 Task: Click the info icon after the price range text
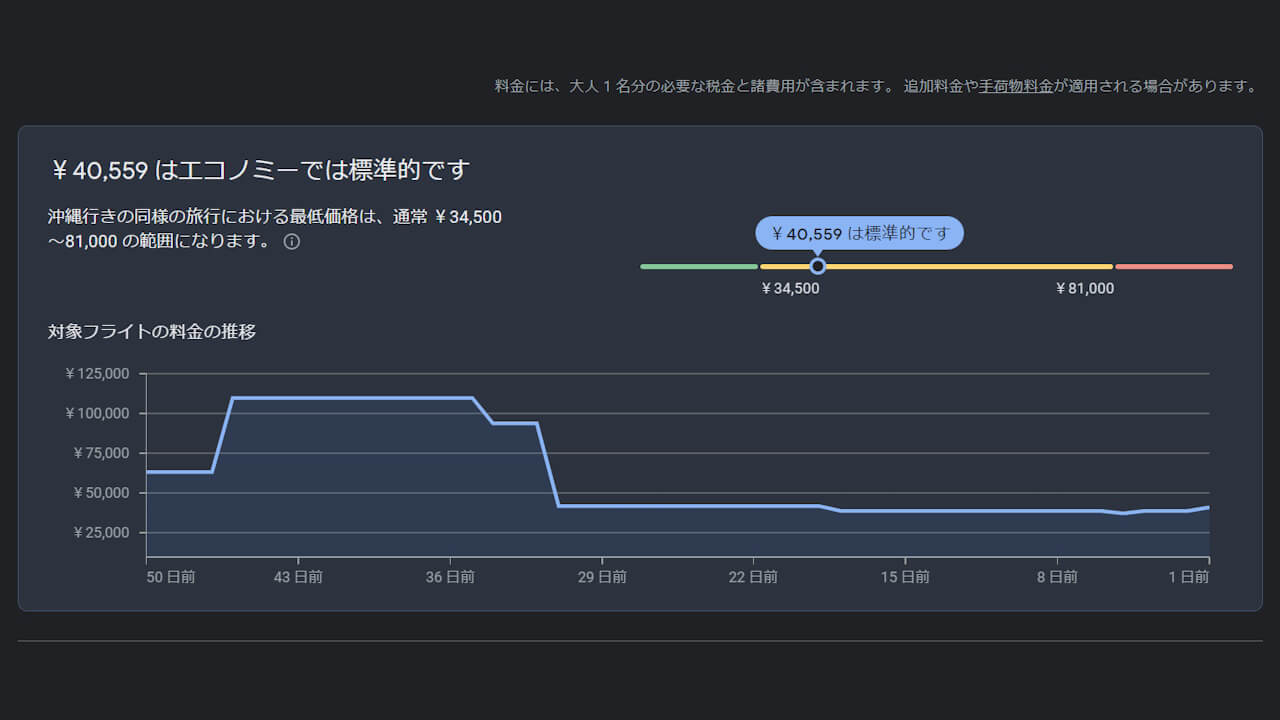[x=292, y=242]
